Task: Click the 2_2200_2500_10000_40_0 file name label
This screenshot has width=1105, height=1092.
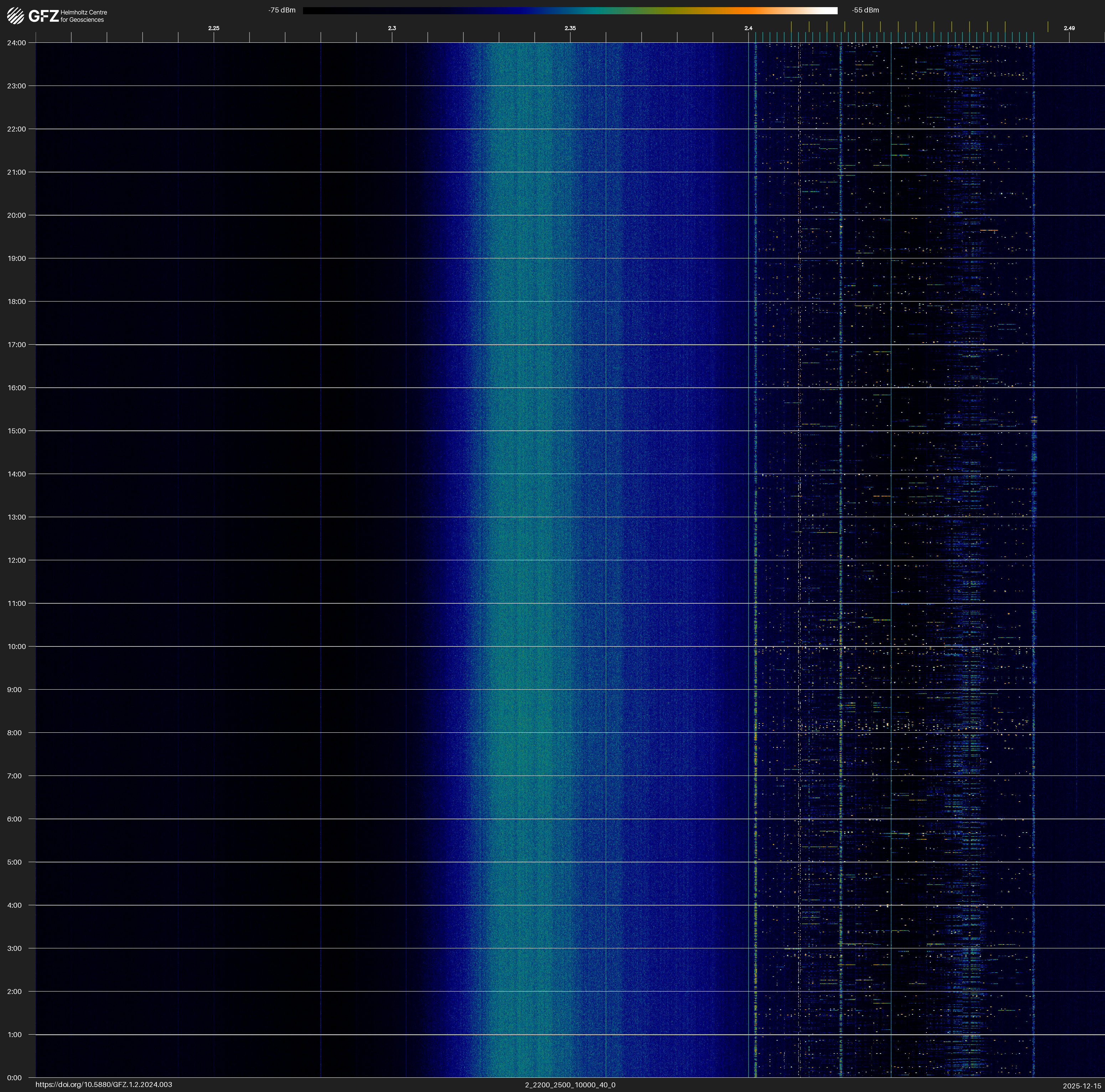Action: 570,1085
